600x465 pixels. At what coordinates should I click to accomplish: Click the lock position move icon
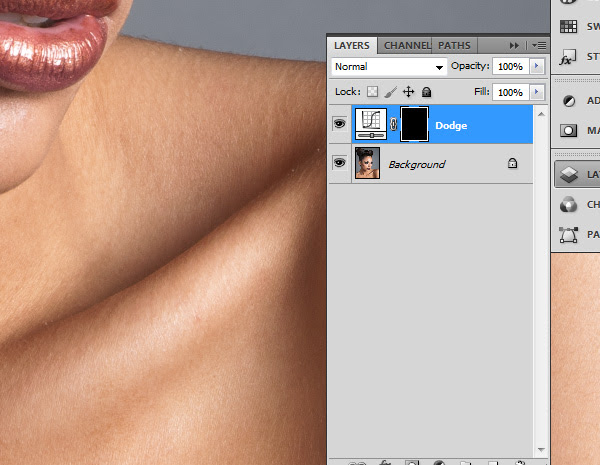407,92
